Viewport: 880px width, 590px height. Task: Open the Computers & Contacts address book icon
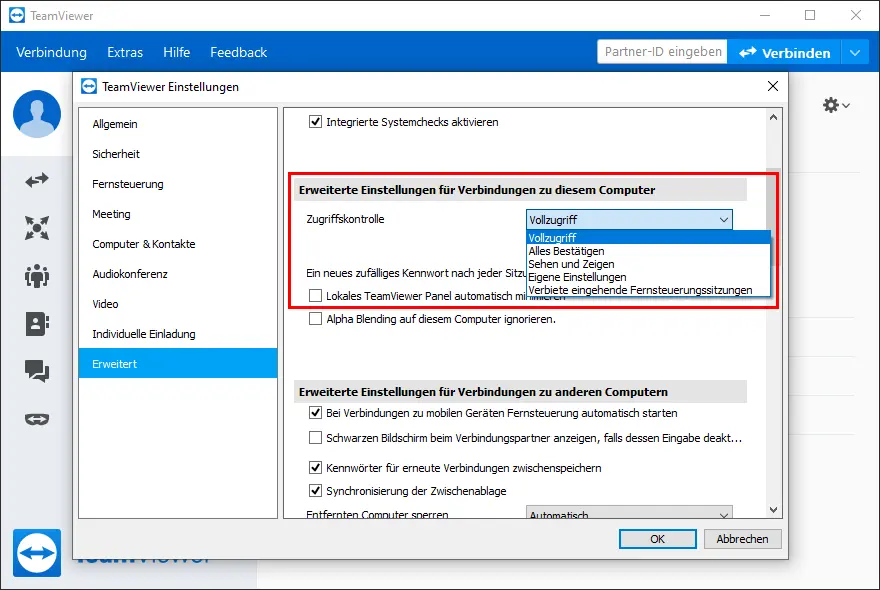pos(37,324)
